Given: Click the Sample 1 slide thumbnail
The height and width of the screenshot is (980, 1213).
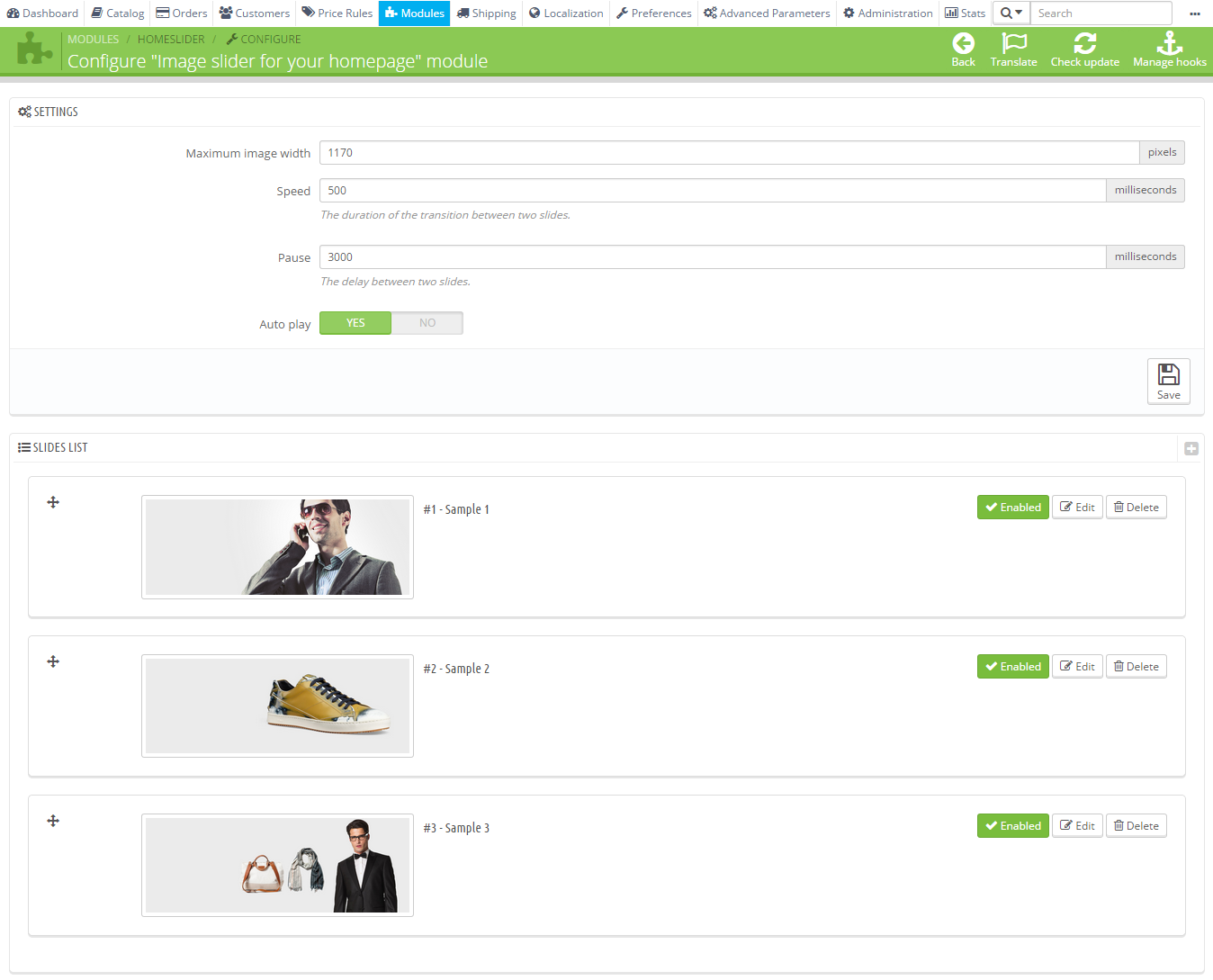Looking at the screenshot, I should click(x=277, y=547).
